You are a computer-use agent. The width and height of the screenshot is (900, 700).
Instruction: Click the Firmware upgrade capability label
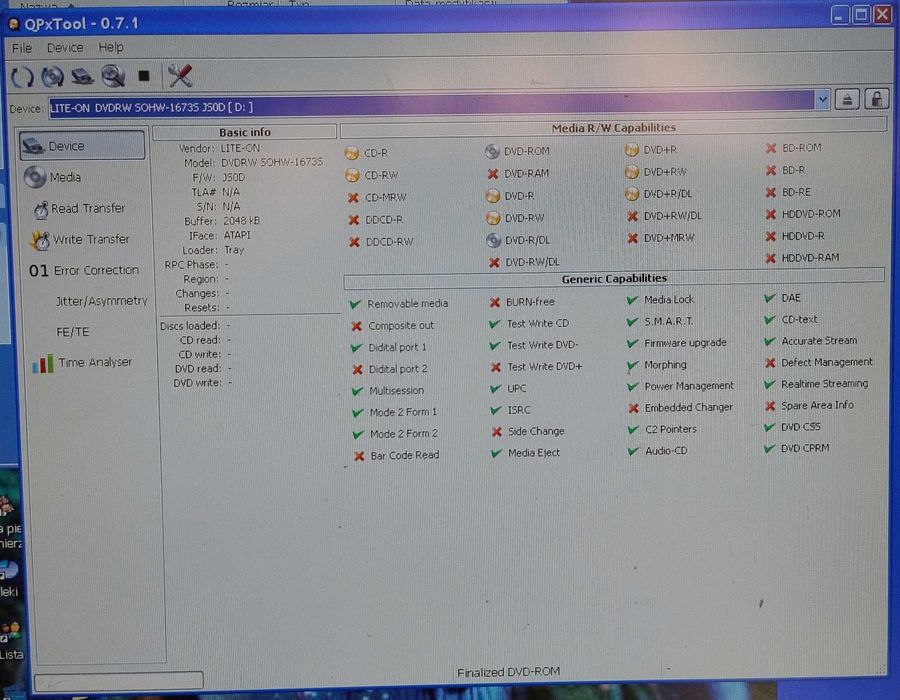pyautogui.click(x=685, y=343)
